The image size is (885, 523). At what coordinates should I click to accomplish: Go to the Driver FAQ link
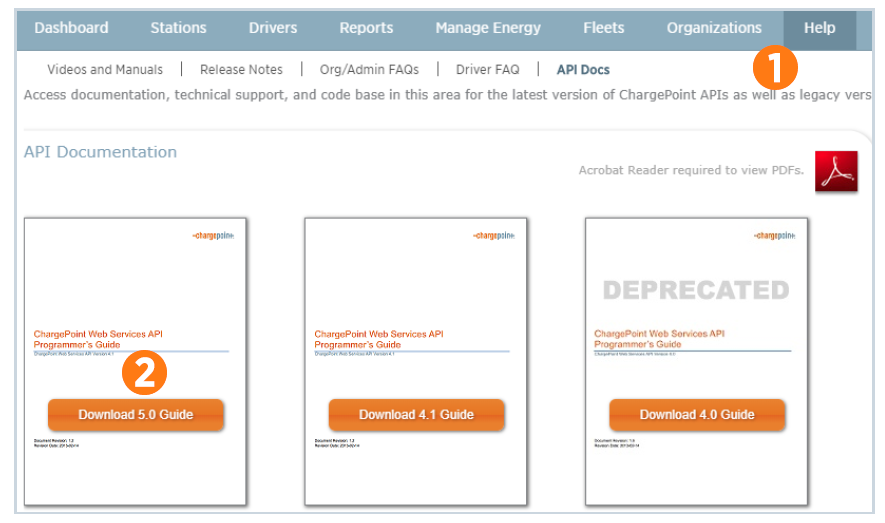487,70
